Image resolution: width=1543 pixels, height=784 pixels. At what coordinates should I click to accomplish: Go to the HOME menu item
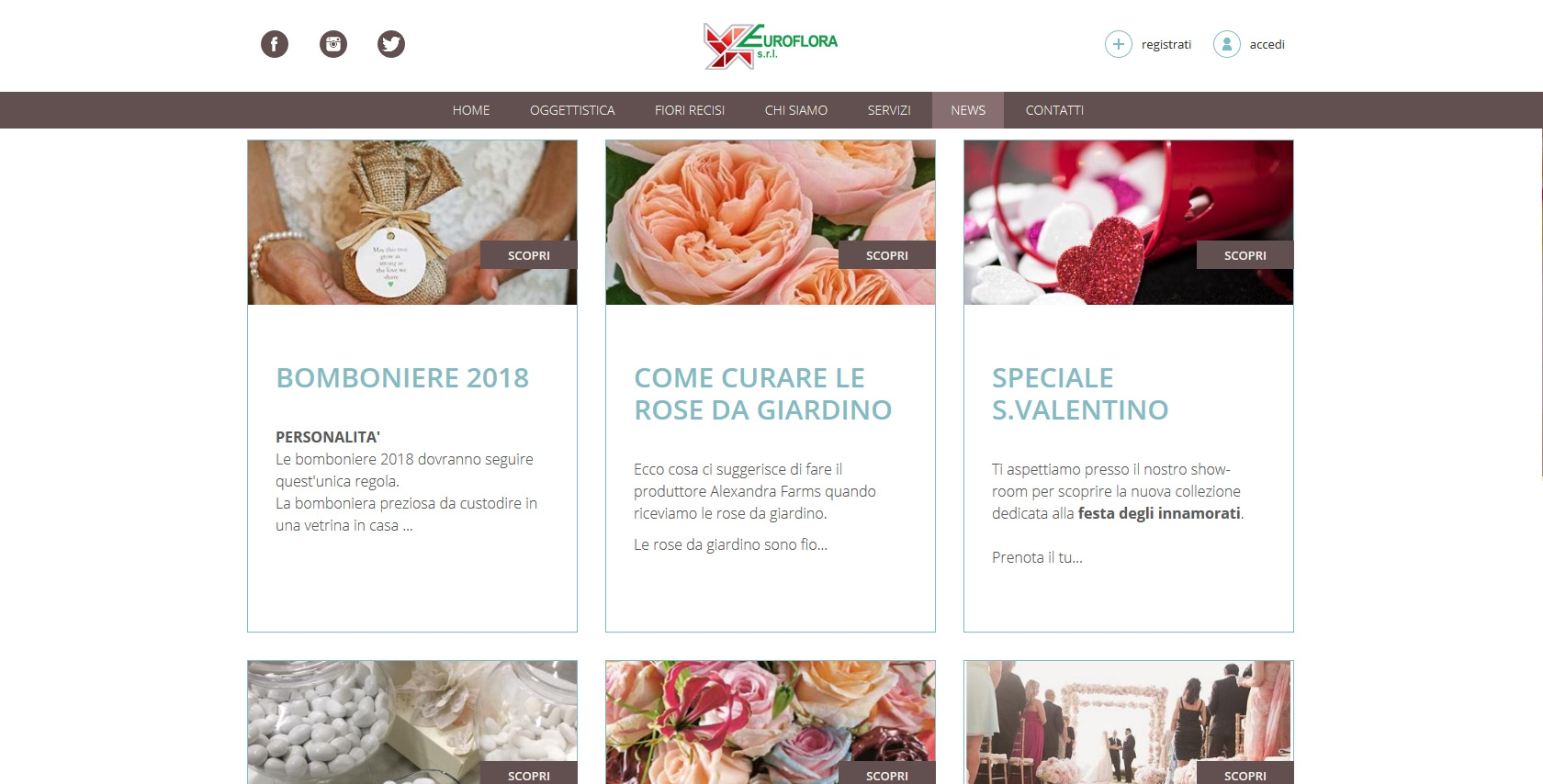tap(471, 110)
